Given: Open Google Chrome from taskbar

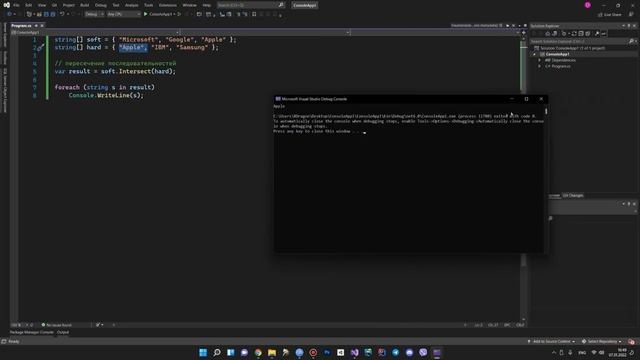Looking at the screenshot, I should pyautogui.click(x=258, y=353).
